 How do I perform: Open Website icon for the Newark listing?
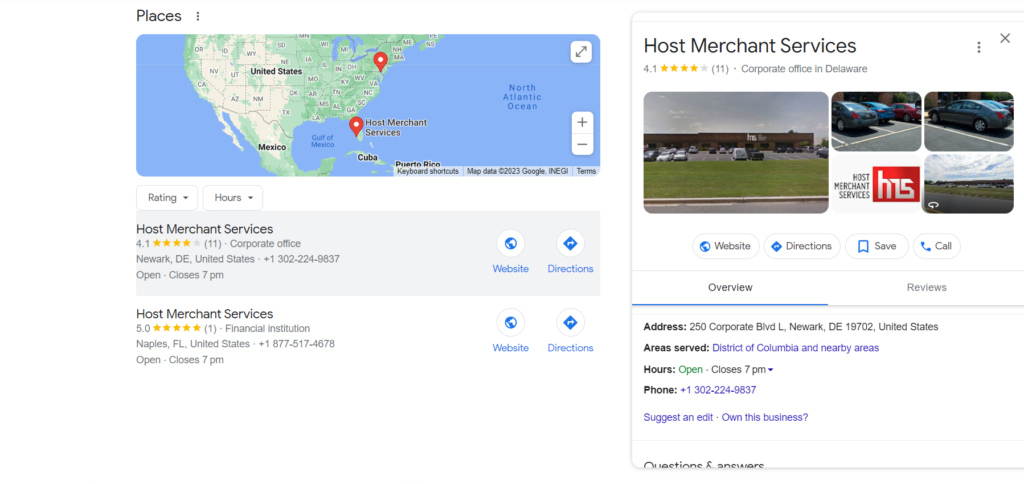click(511, 244)
